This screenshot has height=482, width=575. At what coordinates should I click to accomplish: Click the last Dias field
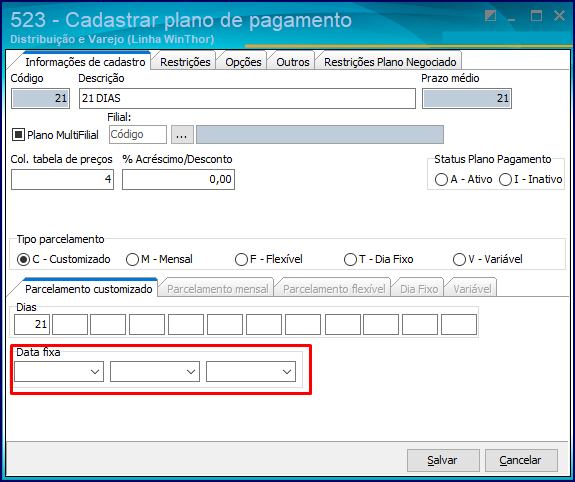(459, 324)
